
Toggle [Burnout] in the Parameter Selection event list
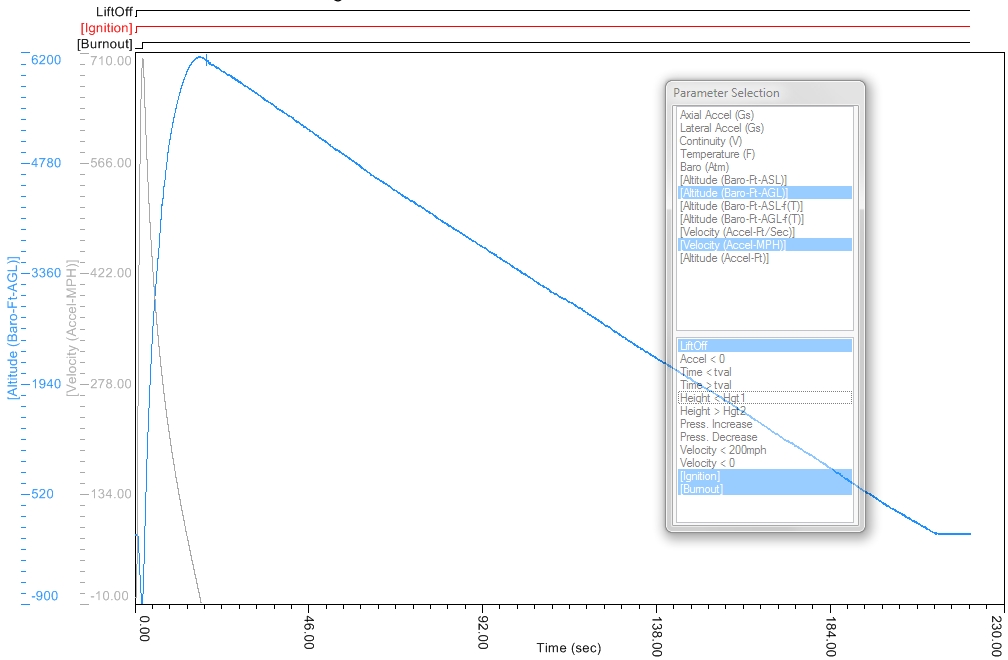pyautogui.click(x=764, y=489)
